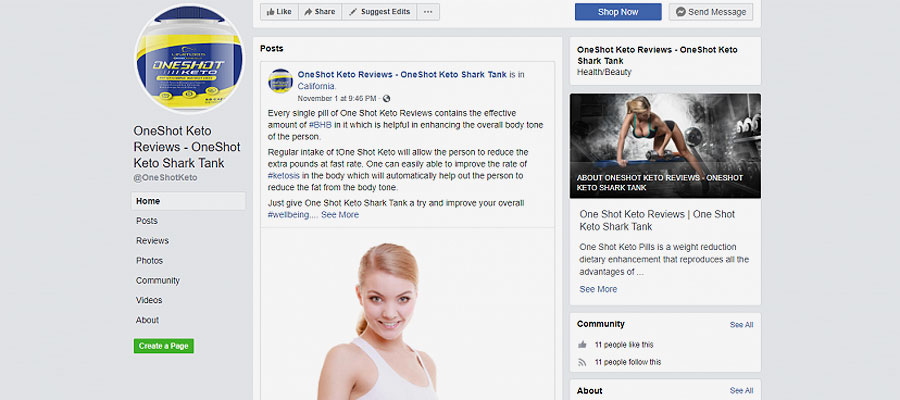Image resolution: width=900 pixels, height=400 pixels.
Task: Open the three-dot more options menu
Action: [x=428, y=11]
